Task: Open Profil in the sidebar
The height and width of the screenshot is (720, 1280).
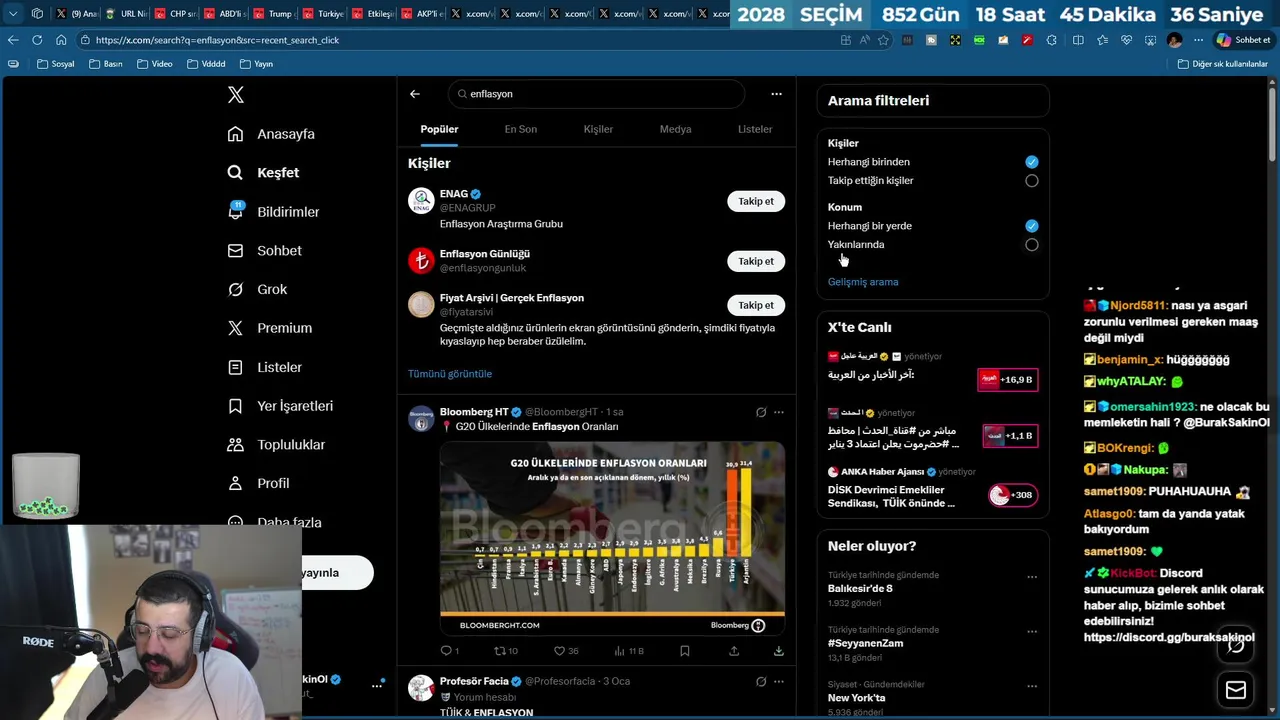Action: pos(258,483)
